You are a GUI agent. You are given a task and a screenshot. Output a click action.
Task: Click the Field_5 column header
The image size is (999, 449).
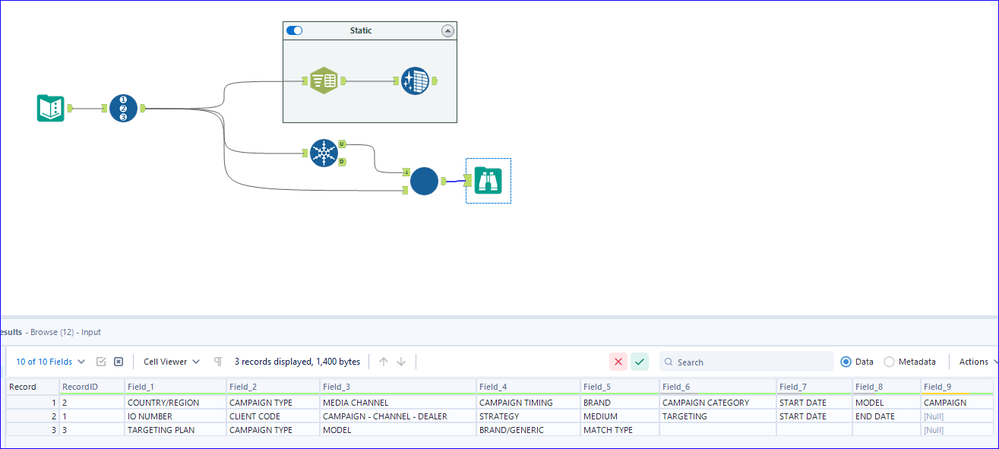620,387
